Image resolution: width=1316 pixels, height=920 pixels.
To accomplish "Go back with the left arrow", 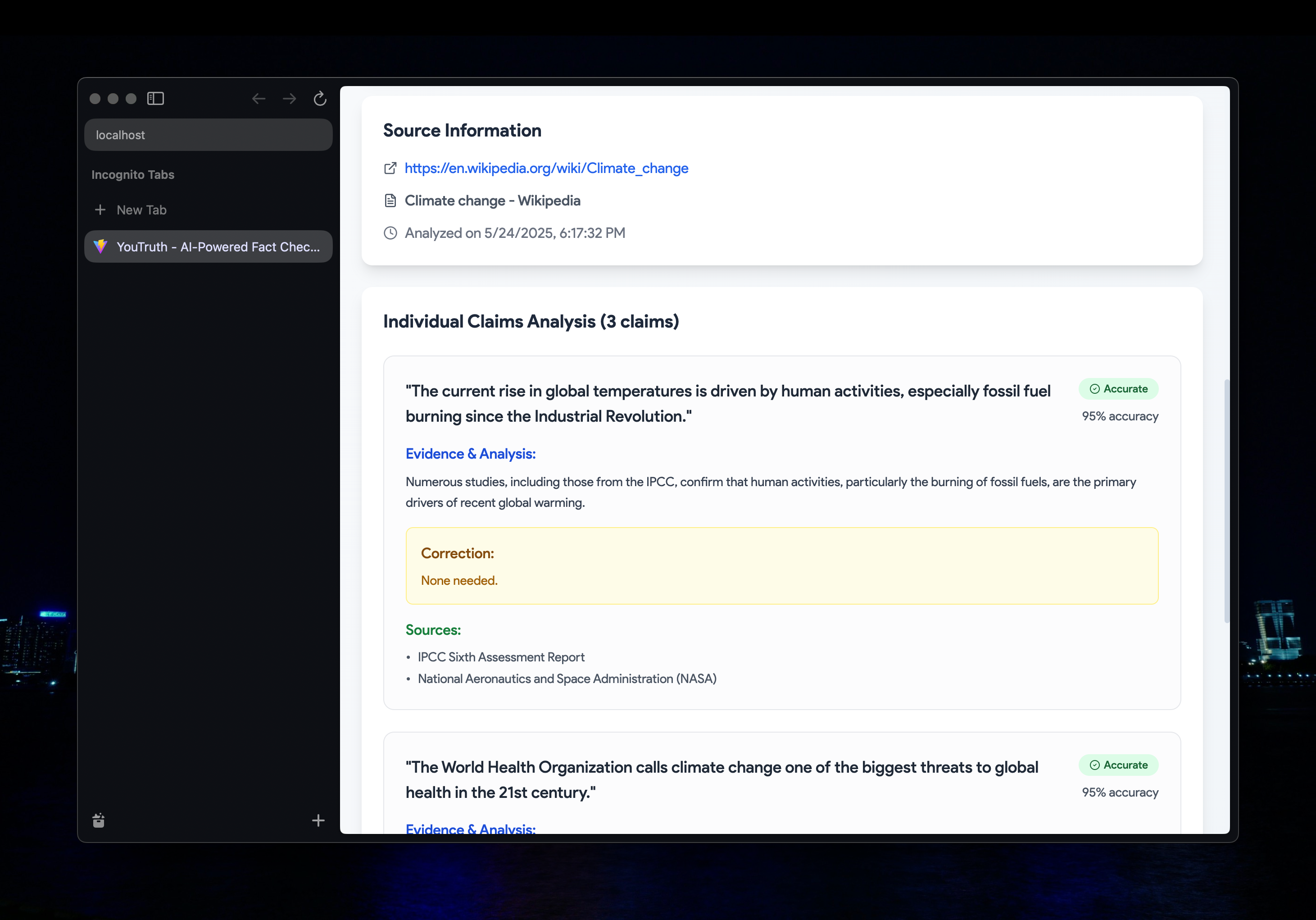I will (259, 99).
